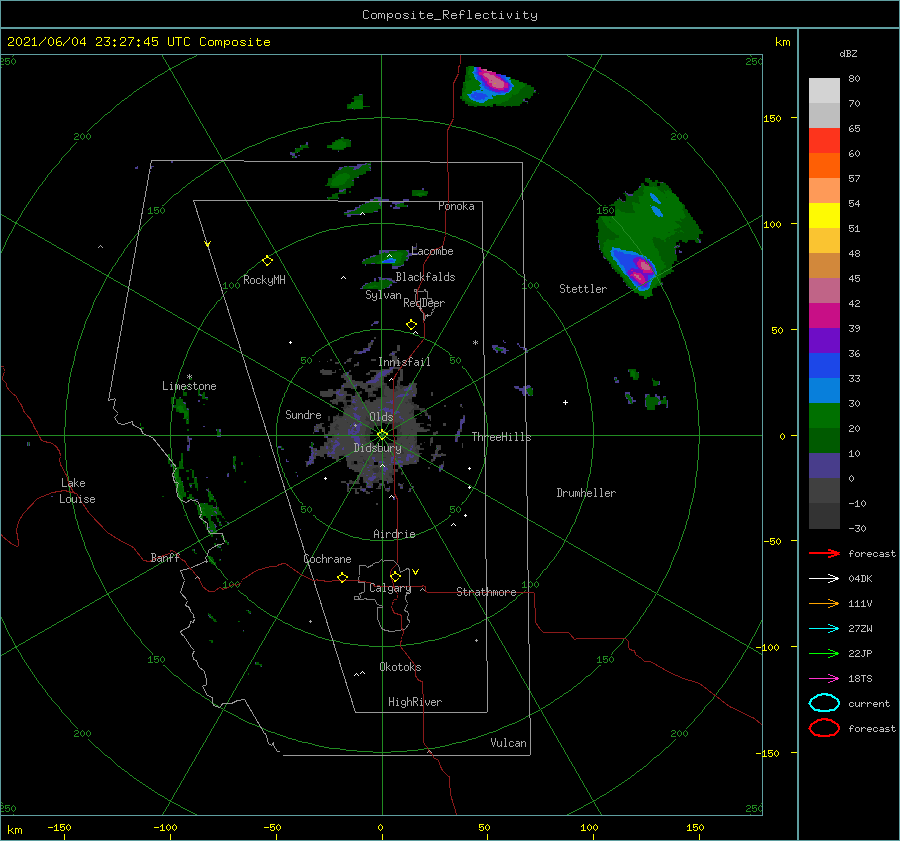The image size is (900, 841).
Task: Click the Ponoka city label
Action: (x=456, y=206)
